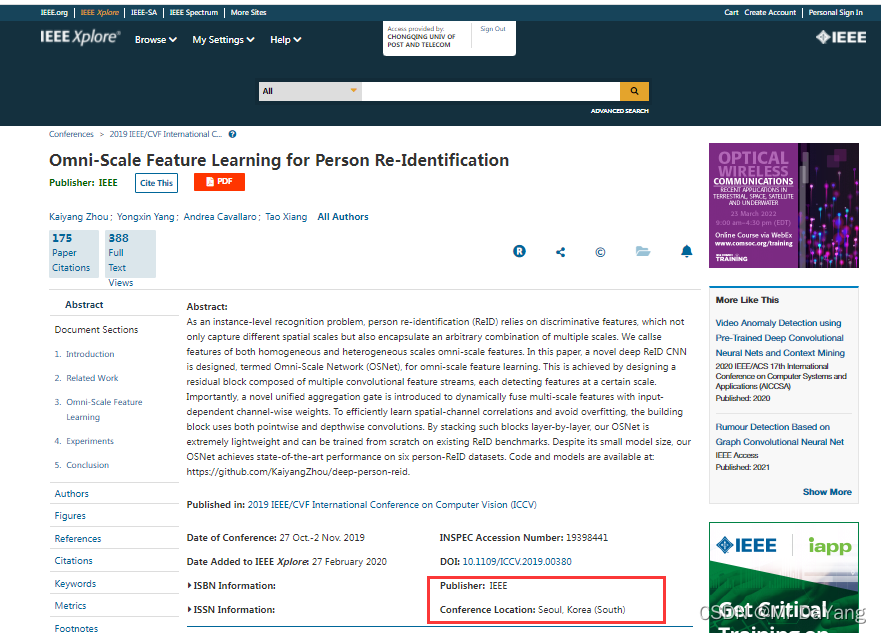Open the Keywords tab

pyautogui.click(x=75, y=584)
